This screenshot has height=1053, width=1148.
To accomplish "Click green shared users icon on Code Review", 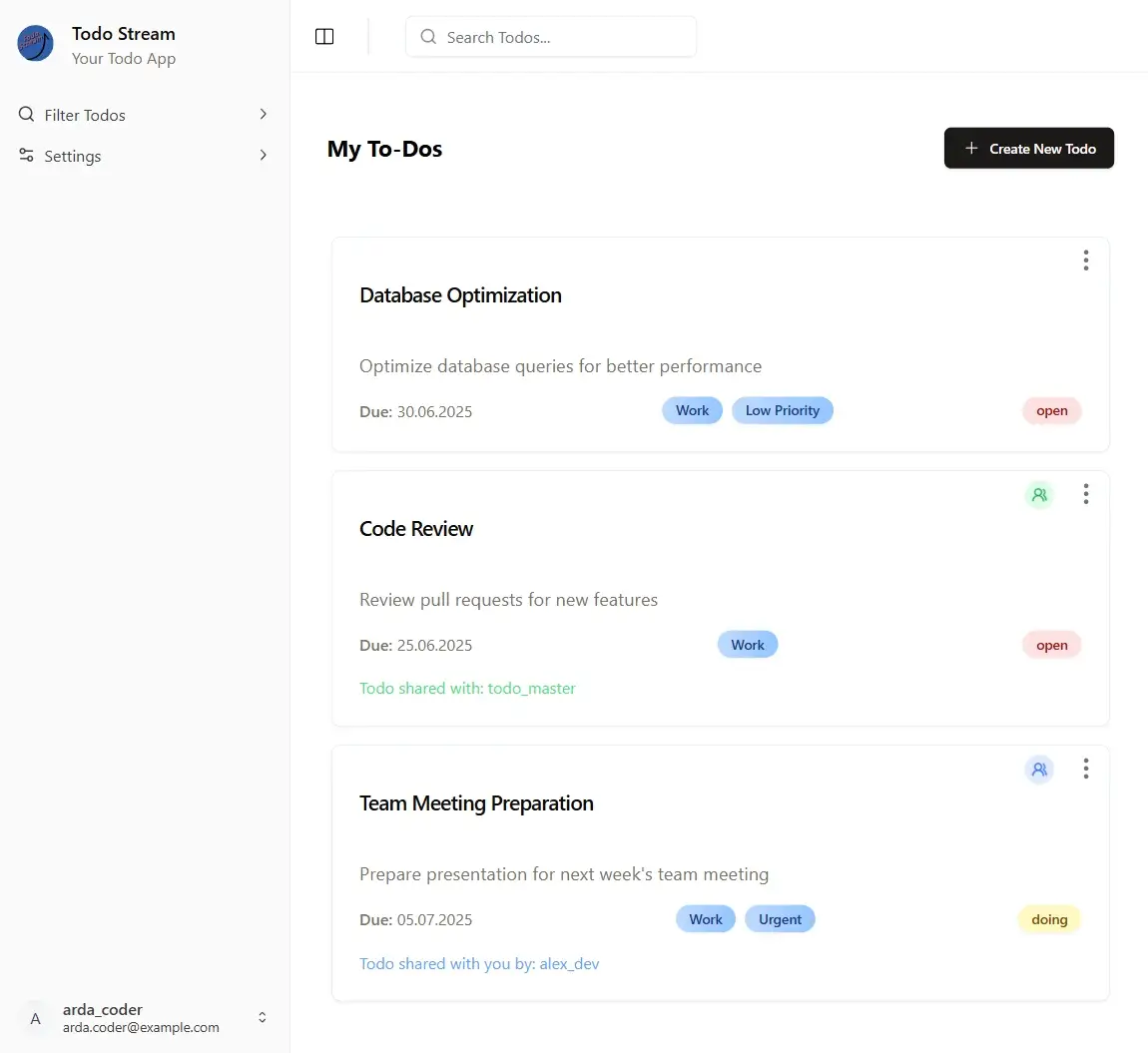I will point(1039,494).
